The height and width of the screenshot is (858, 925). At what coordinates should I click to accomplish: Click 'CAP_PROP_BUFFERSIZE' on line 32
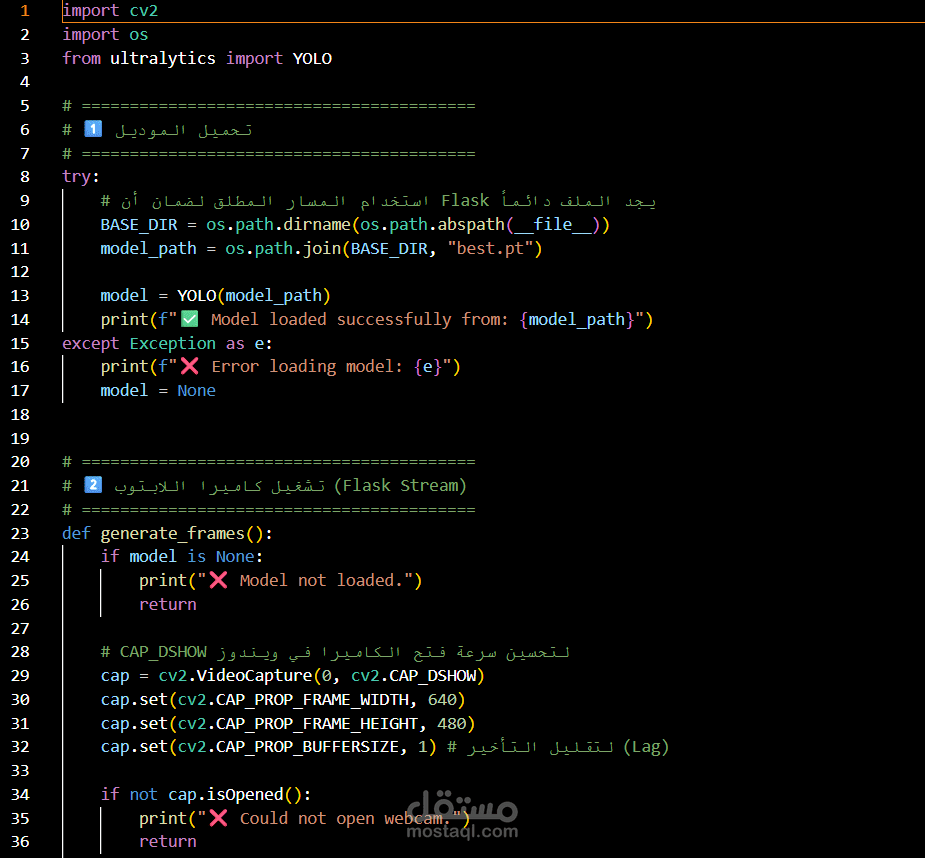(307, 747)
